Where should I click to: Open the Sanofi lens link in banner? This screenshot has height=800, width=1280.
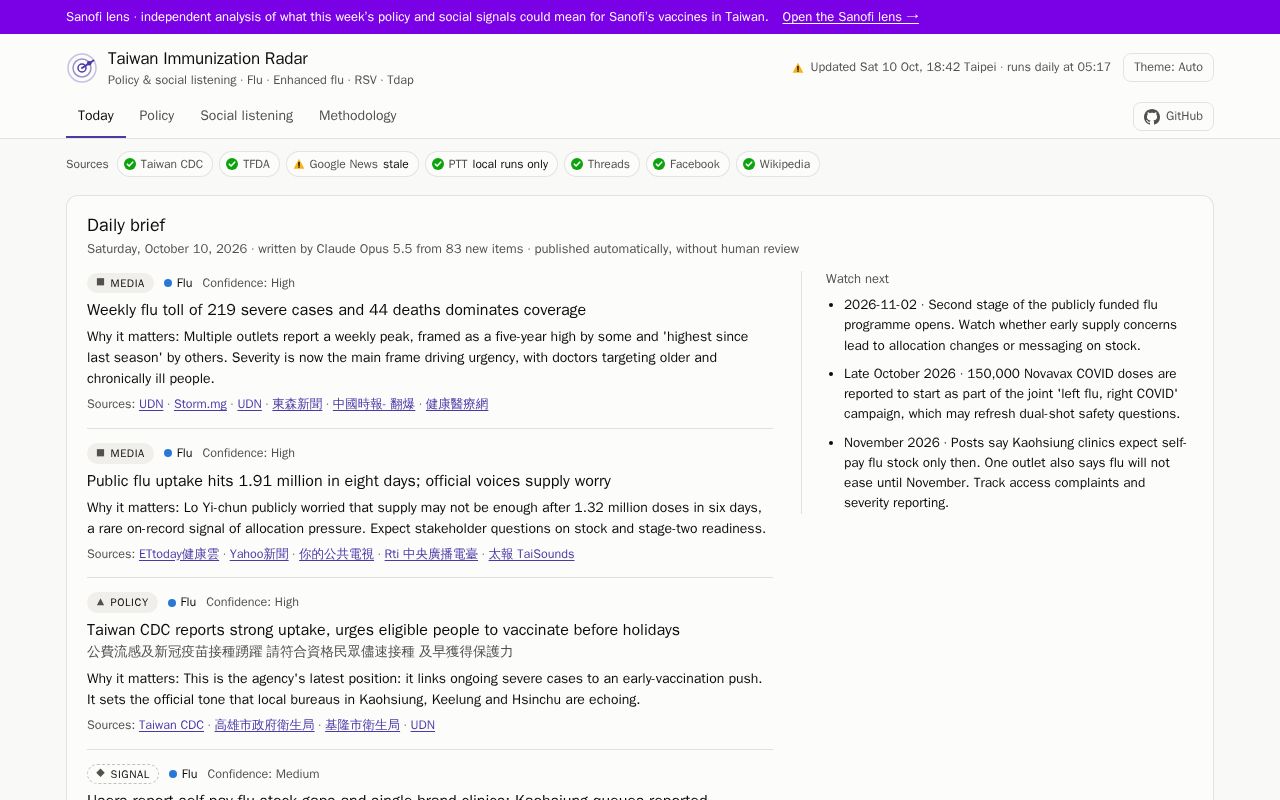click(x=851, y=17)
